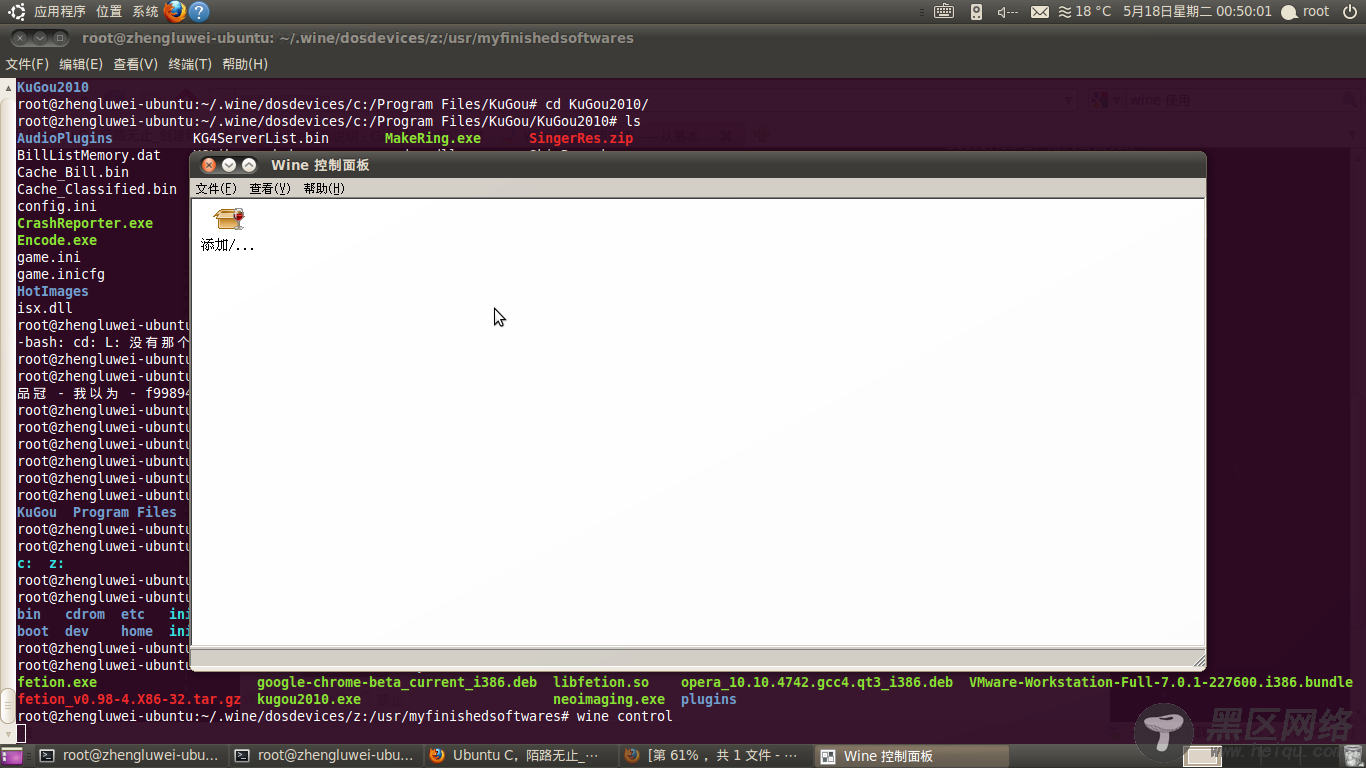The height and width of the screenshot is (768, 1366).
Task: Open the 位置 Places menu
Action: coord(109,12)
